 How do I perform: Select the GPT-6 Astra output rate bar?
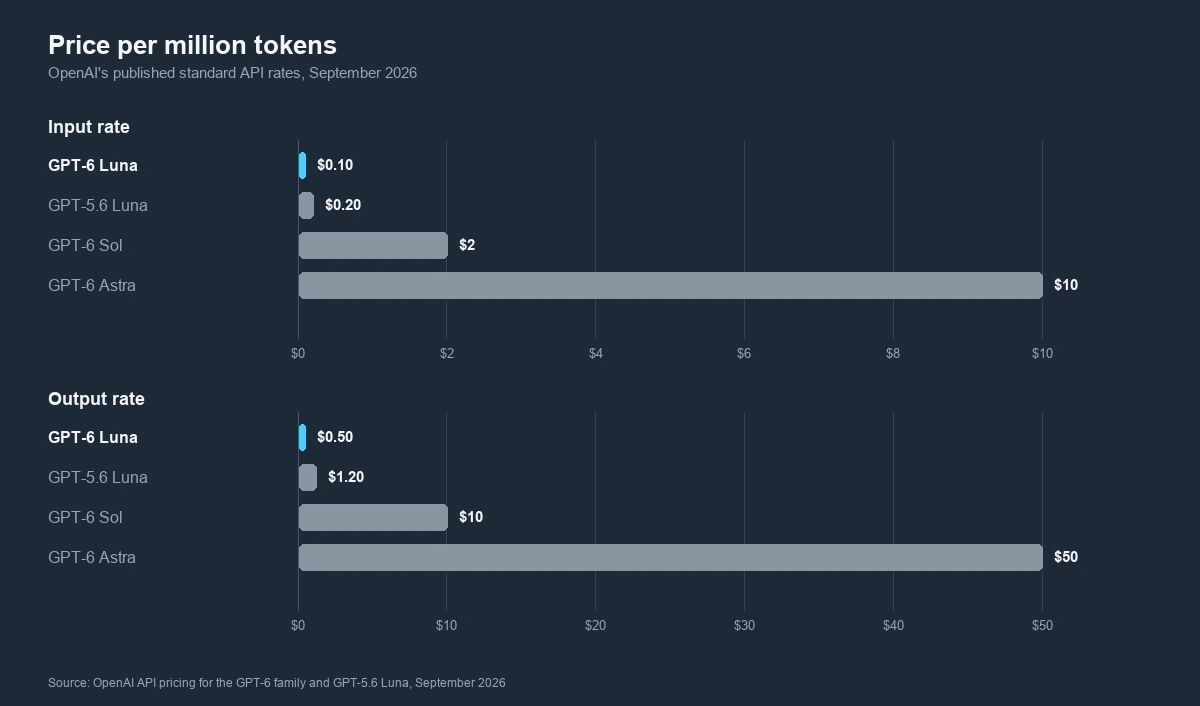point(670,557)
